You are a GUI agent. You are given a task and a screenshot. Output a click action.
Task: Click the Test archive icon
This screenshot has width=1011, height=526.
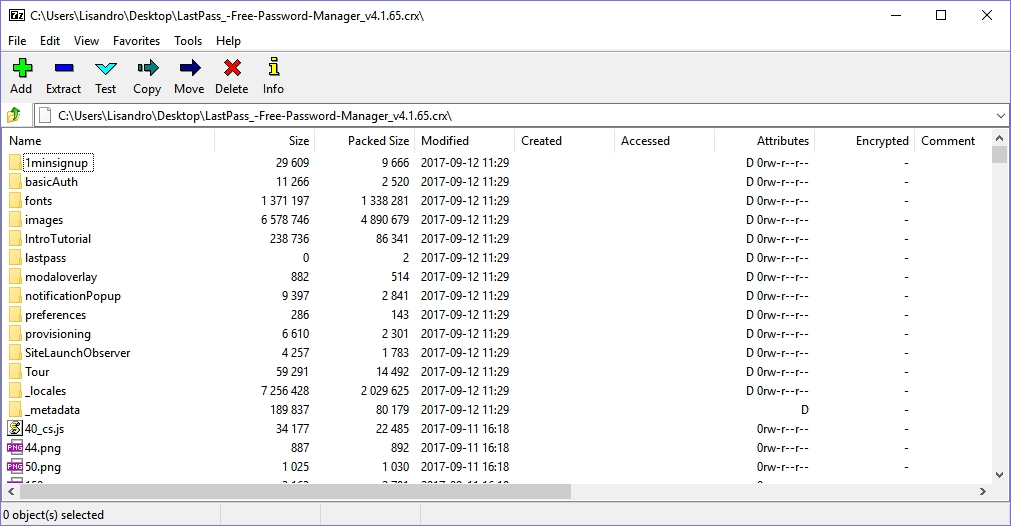(106, 68)
